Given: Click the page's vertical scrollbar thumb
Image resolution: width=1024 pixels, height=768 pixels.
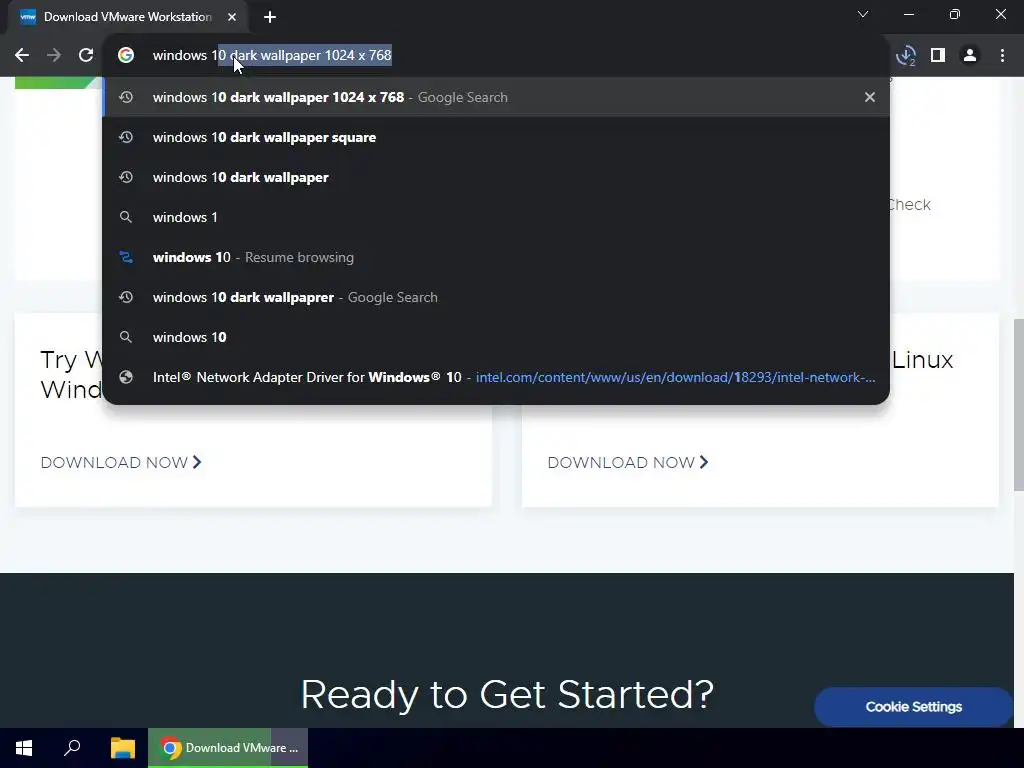Looking at the screenshot, I should [1018, 405].
